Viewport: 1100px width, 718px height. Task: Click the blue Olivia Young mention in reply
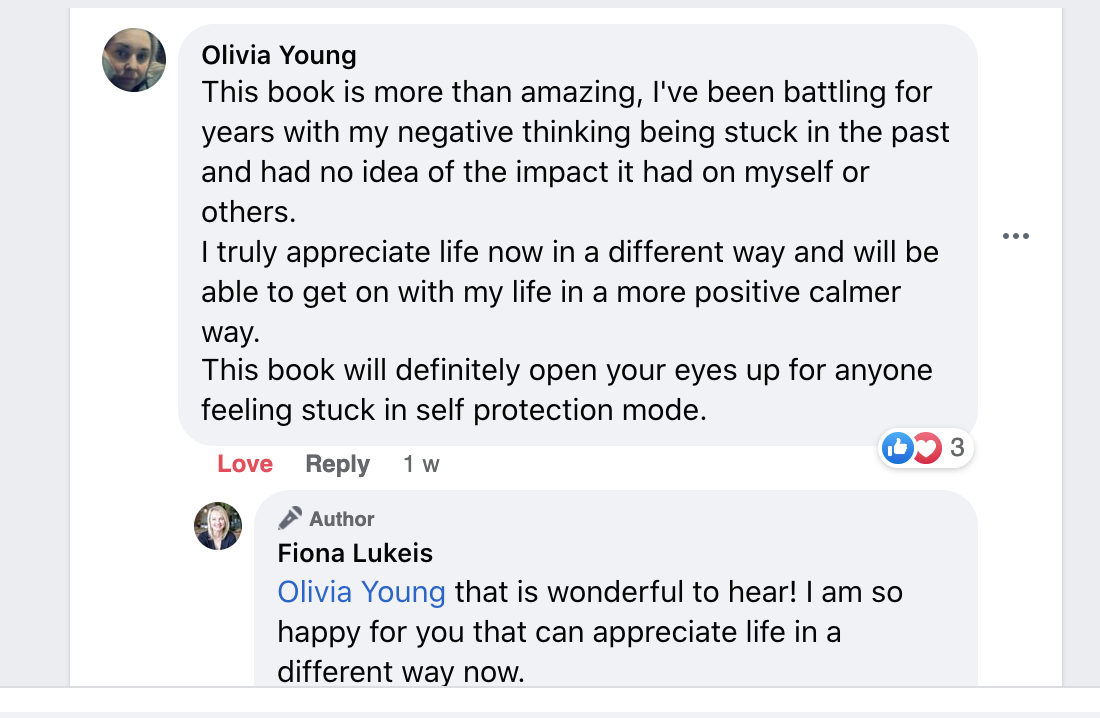[x=361, y=592]
